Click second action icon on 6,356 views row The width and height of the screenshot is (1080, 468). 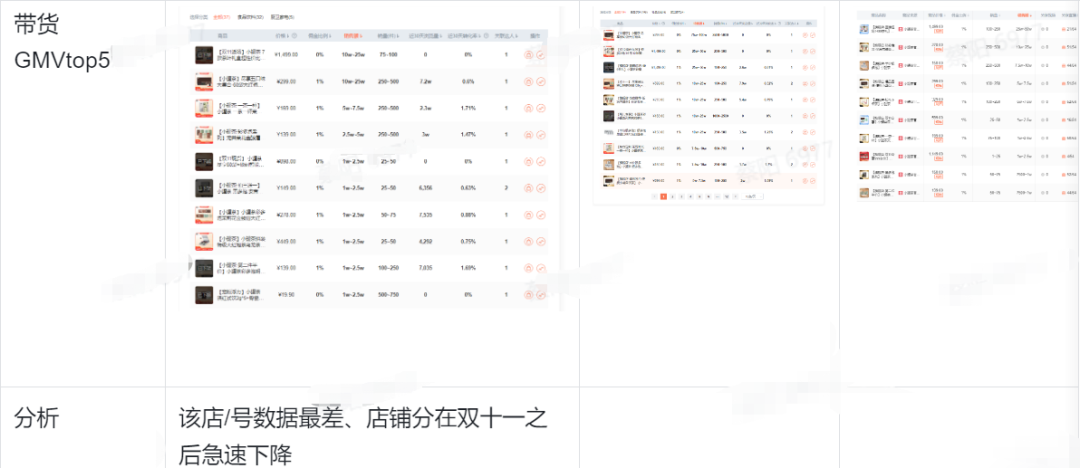[540, 188]
